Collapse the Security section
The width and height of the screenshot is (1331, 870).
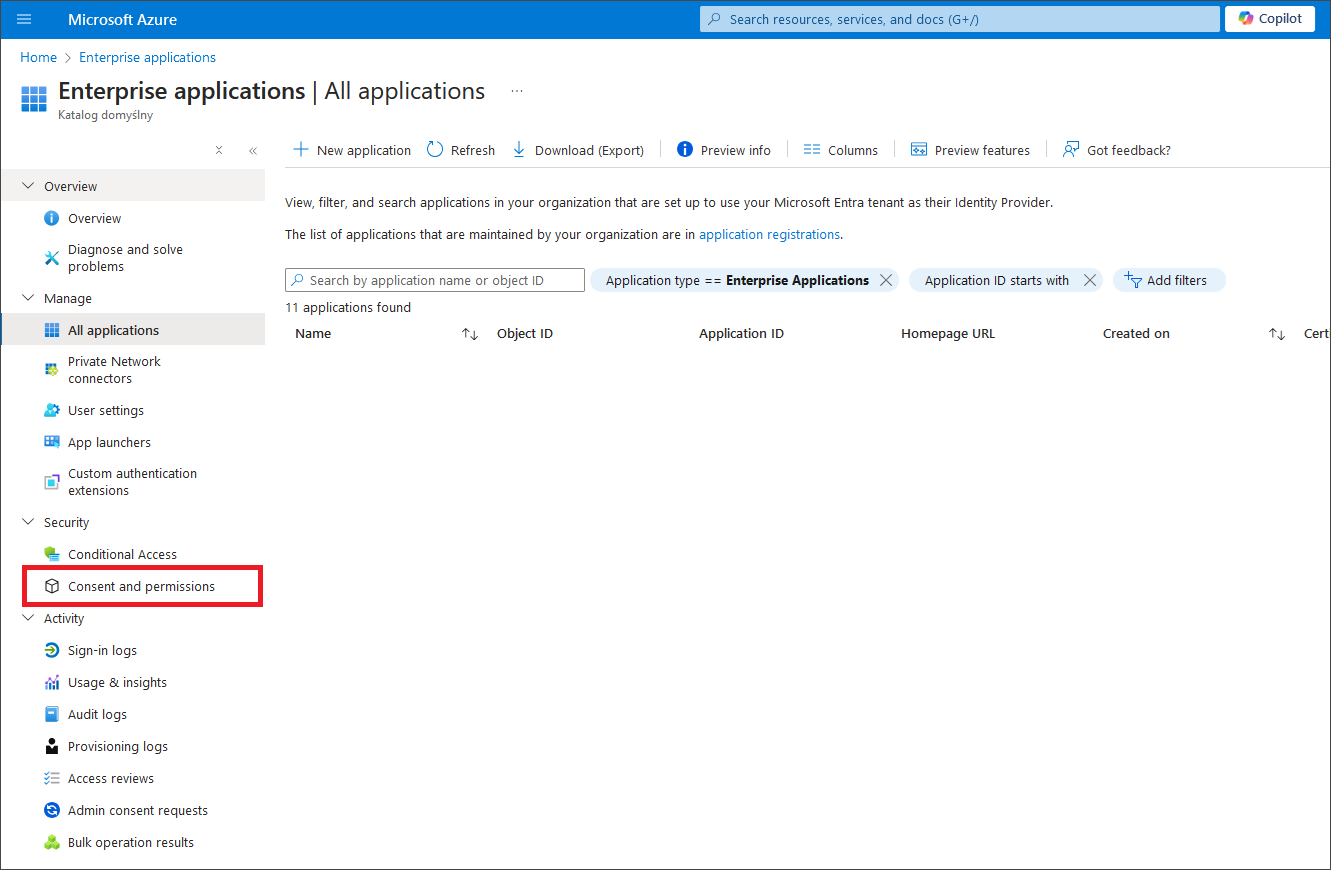pyautogui.click(x=28, y=522)
